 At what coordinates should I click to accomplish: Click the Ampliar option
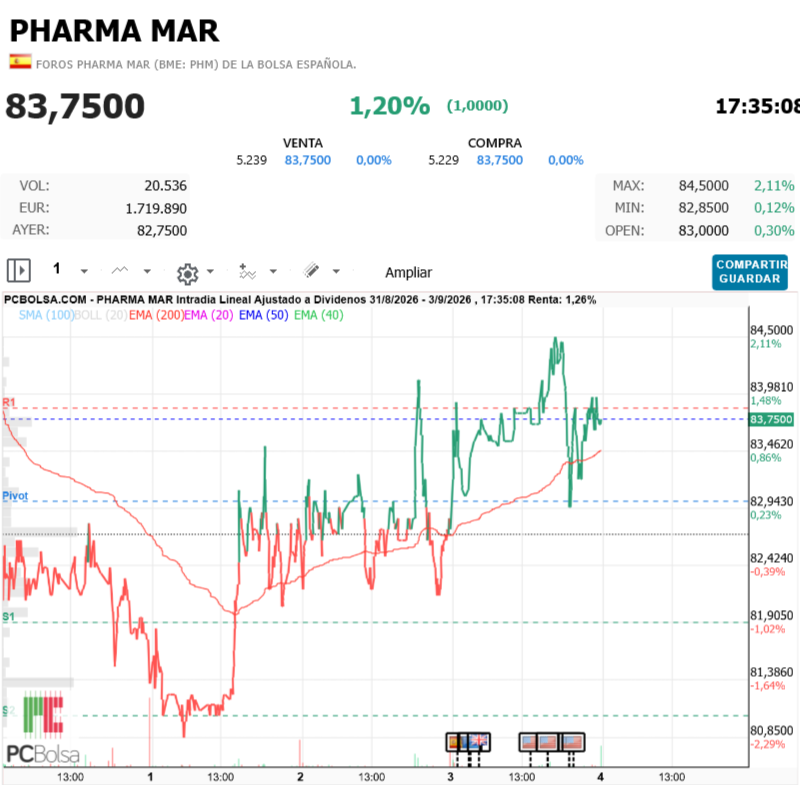point(408,272)
